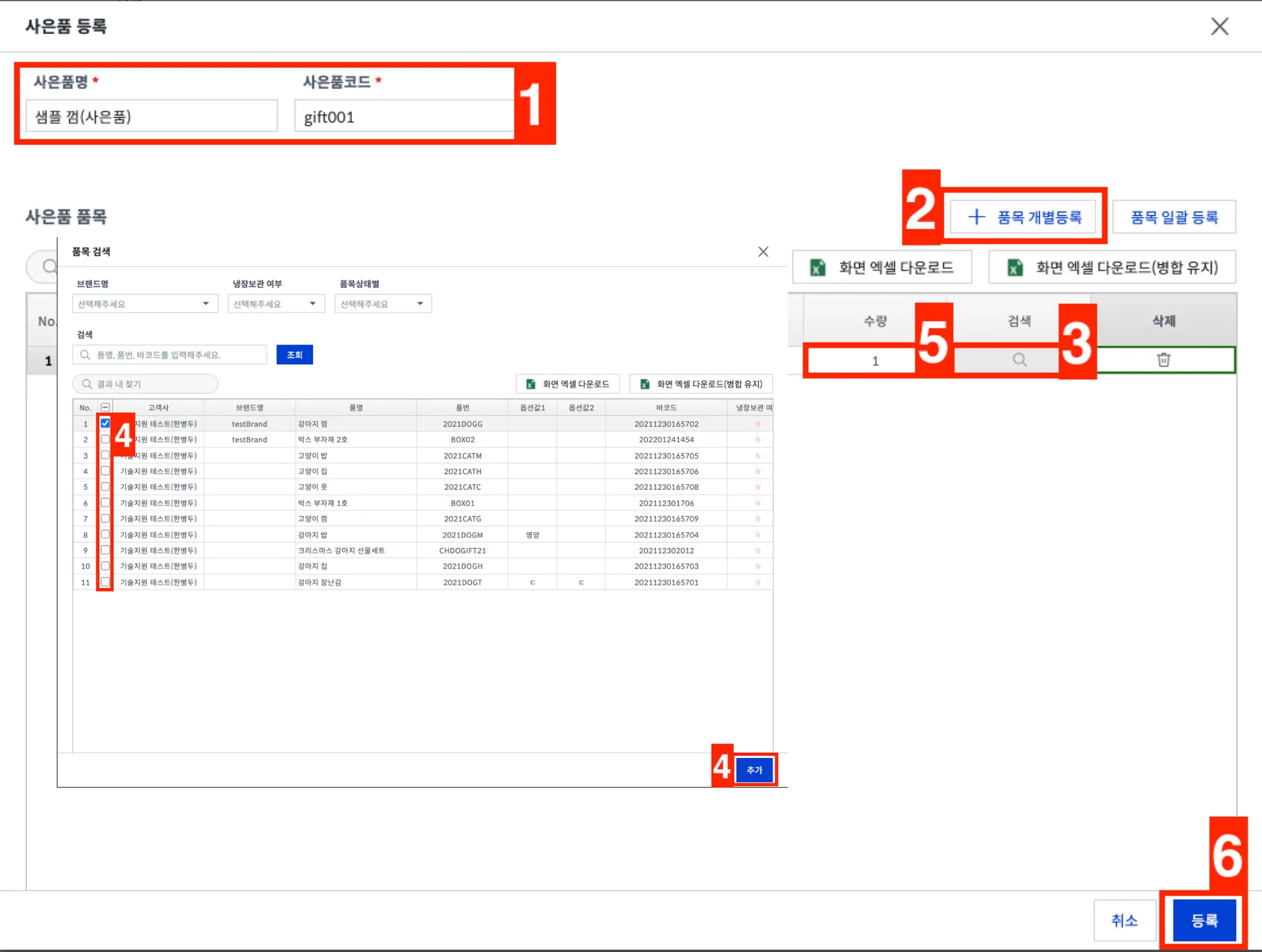Check the 박스 부자재 2호 row checkbox

tap(105, 439)
